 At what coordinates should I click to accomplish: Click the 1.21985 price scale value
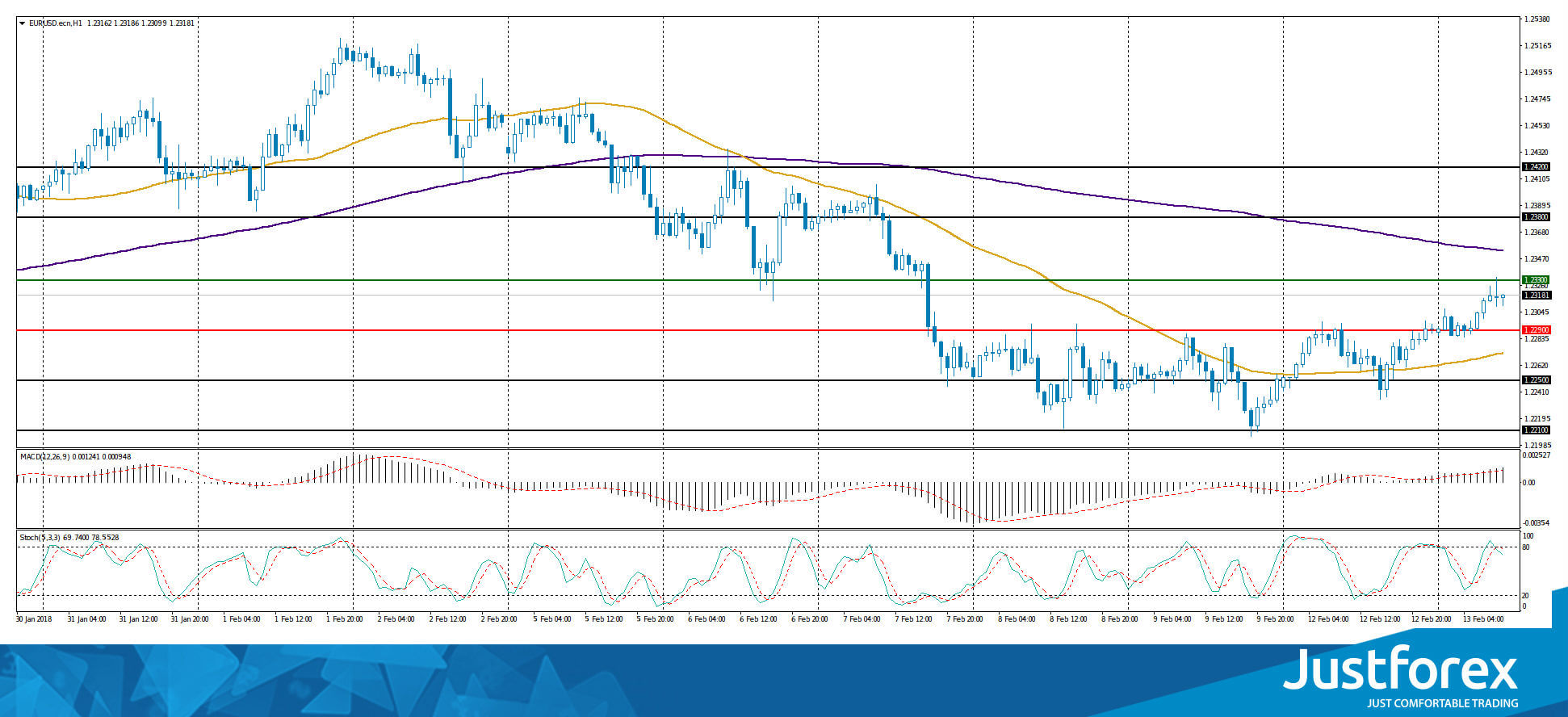1537,446
